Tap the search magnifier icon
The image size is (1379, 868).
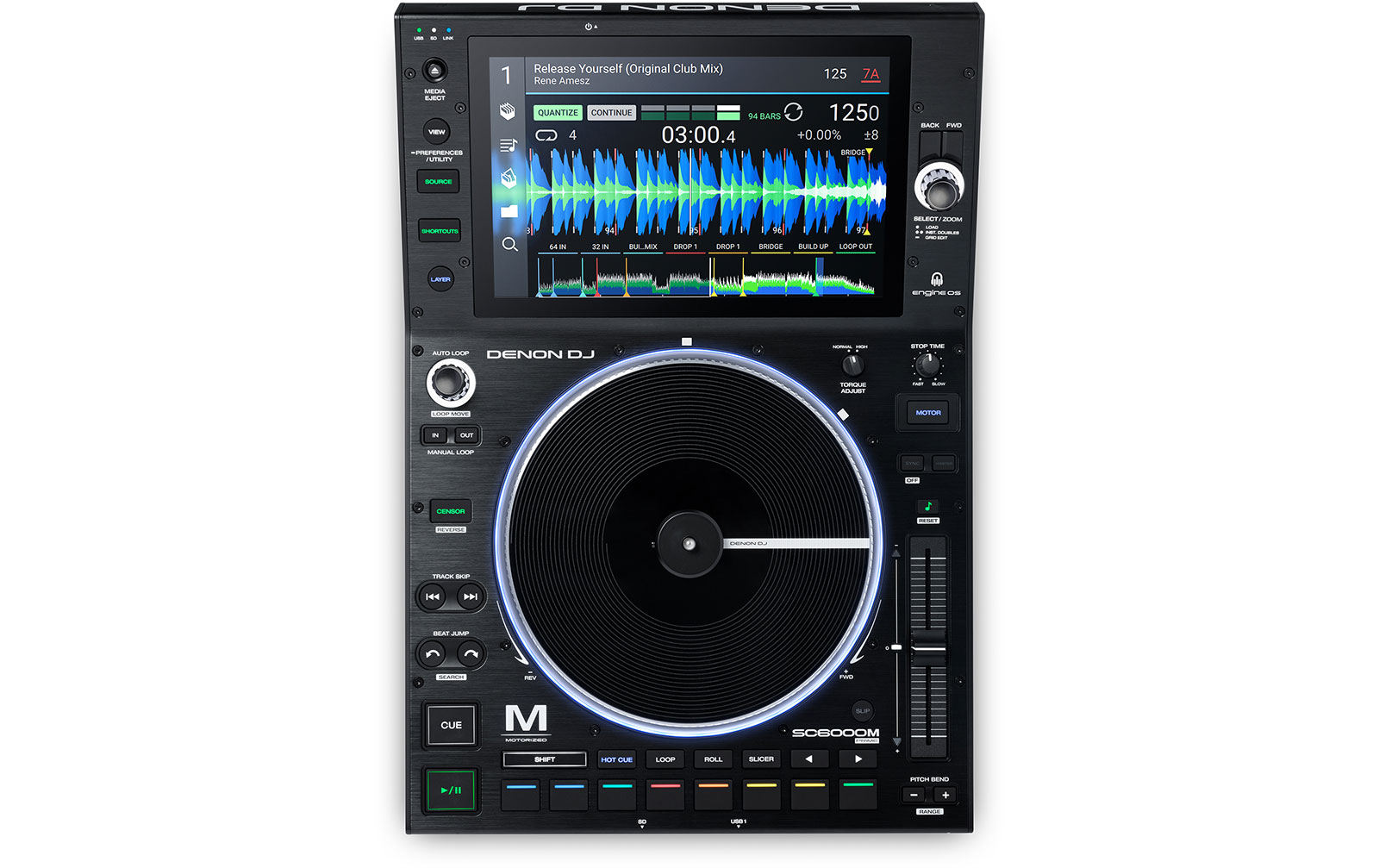(x=510, y=245)
